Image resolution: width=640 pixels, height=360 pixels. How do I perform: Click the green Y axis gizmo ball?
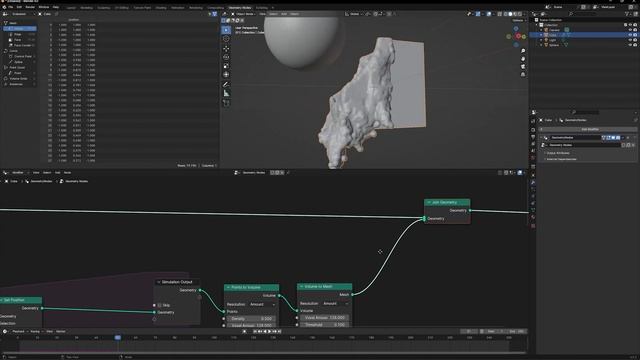coord(524,37)
